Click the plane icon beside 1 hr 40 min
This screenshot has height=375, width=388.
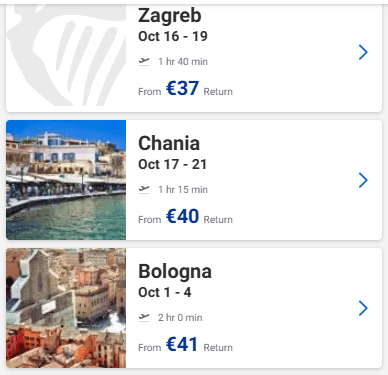[144, 61]
